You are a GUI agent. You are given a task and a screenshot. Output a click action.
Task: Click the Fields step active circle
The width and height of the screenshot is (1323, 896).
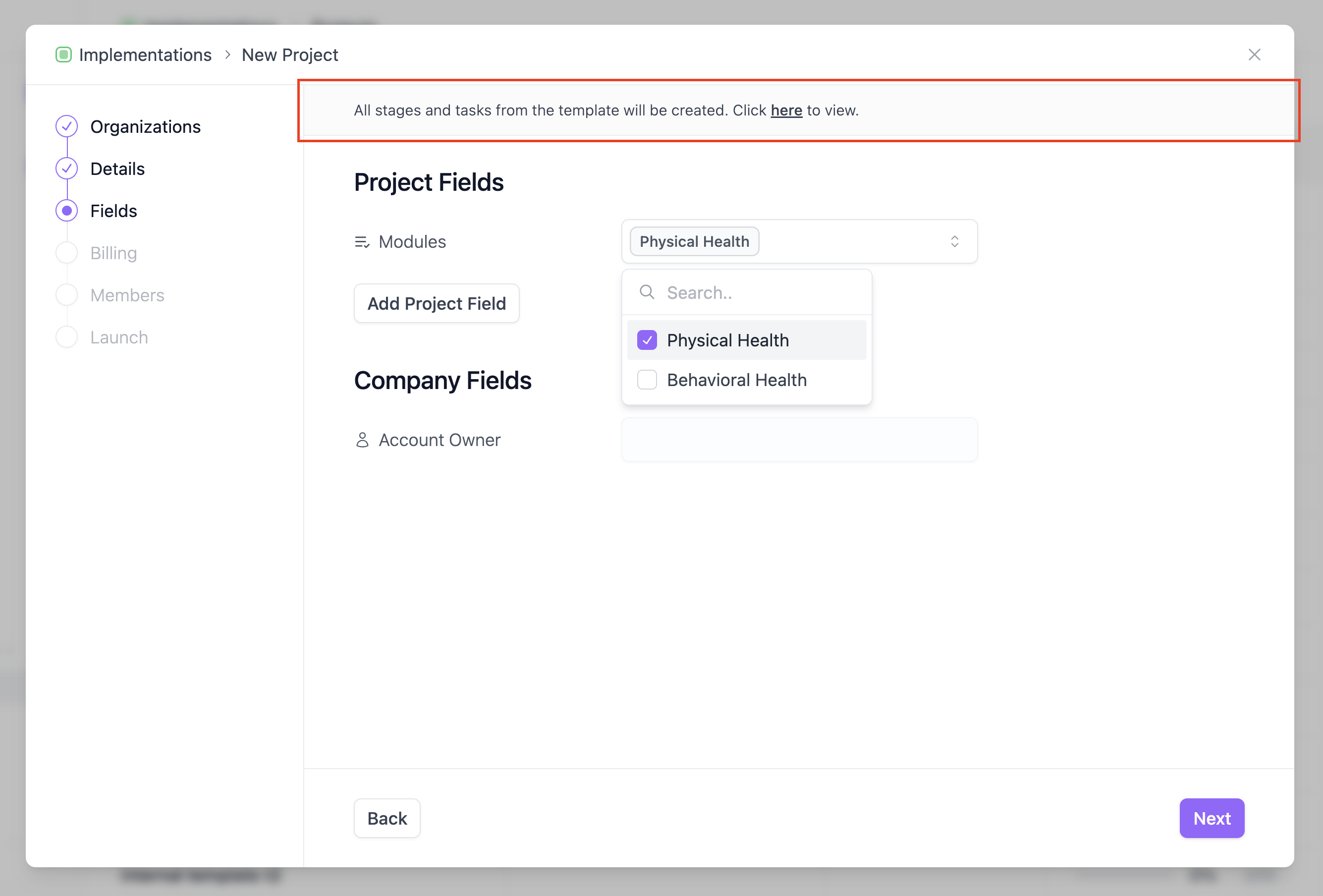click(66, 211)
